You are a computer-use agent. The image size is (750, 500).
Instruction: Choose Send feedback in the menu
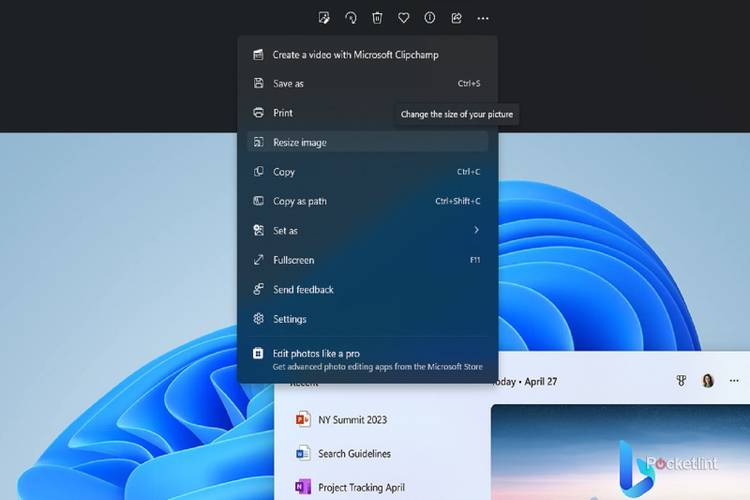(x=368, y=289)
